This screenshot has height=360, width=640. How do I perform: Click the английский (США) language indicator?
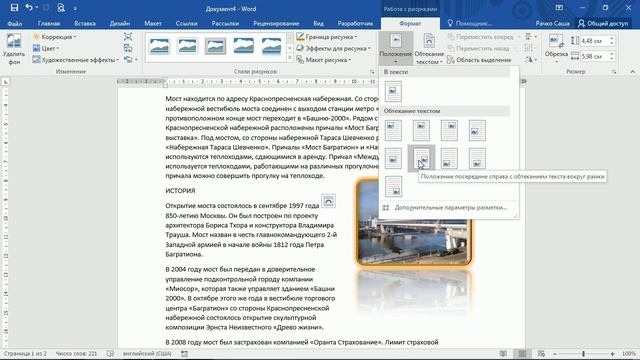coord(147,353)
